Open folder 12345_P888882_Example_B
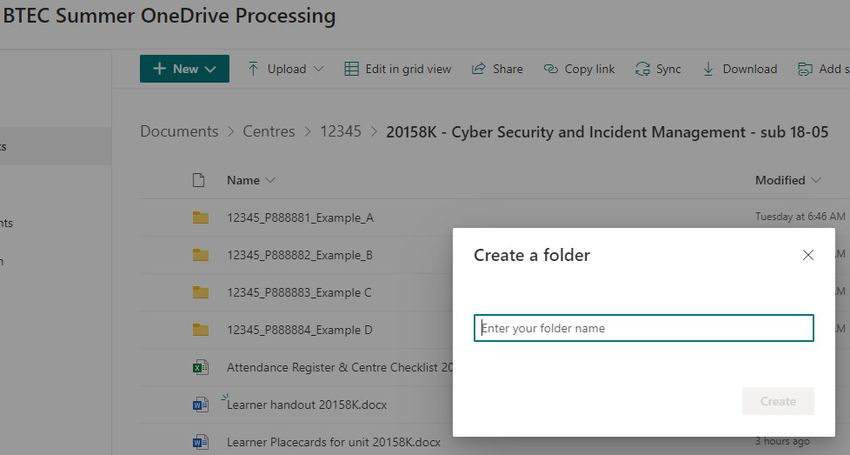This screenshot has width=850, height=455. click(x=300, y=255)
